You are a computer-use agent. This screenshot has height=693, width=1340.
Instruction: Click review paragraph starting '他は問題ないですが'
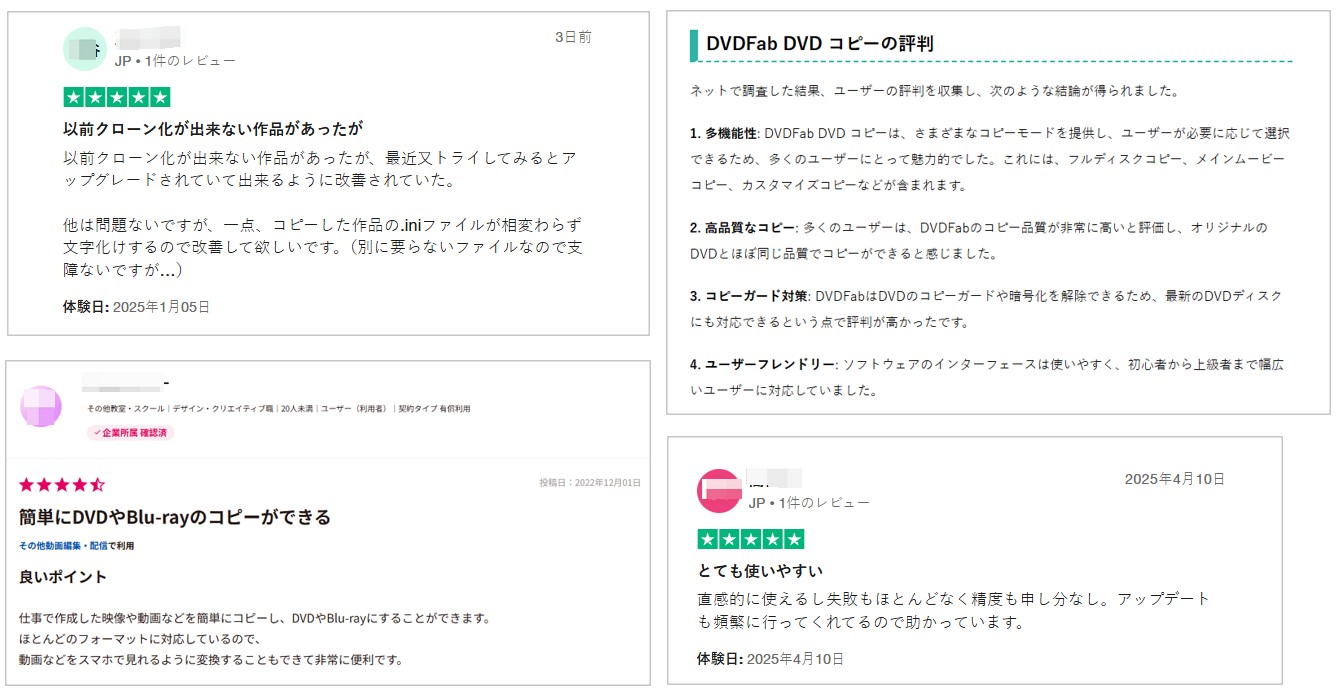(x=322, y=246)
